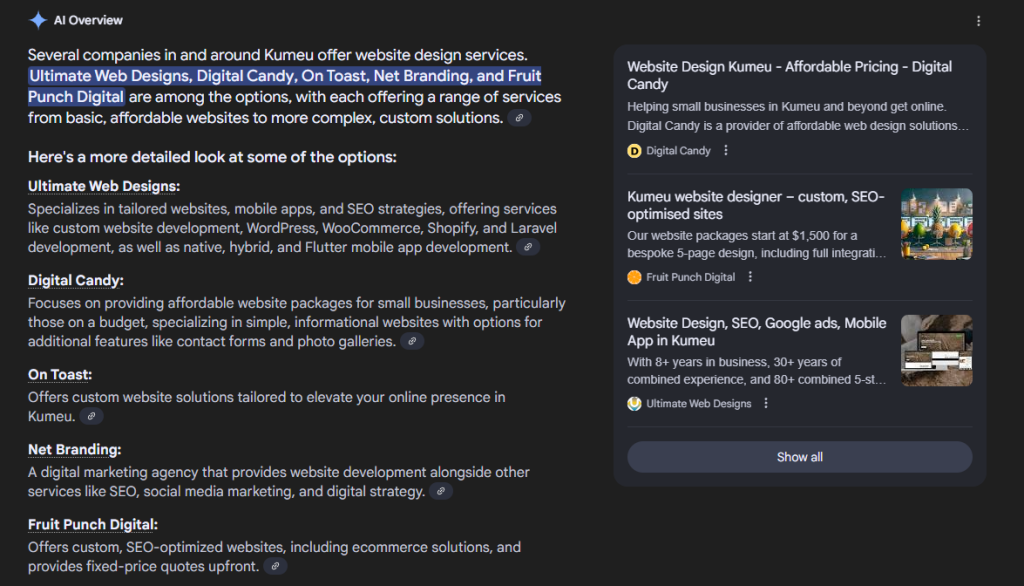Open 'Website Design Kumeu - Affordable Pricing' result
The image size is (1024, 586).
tap(789, 75)
